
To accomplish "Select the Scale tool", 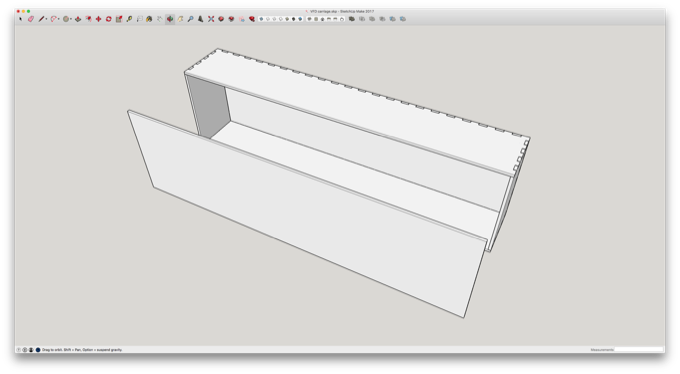I will pos(118,19).
